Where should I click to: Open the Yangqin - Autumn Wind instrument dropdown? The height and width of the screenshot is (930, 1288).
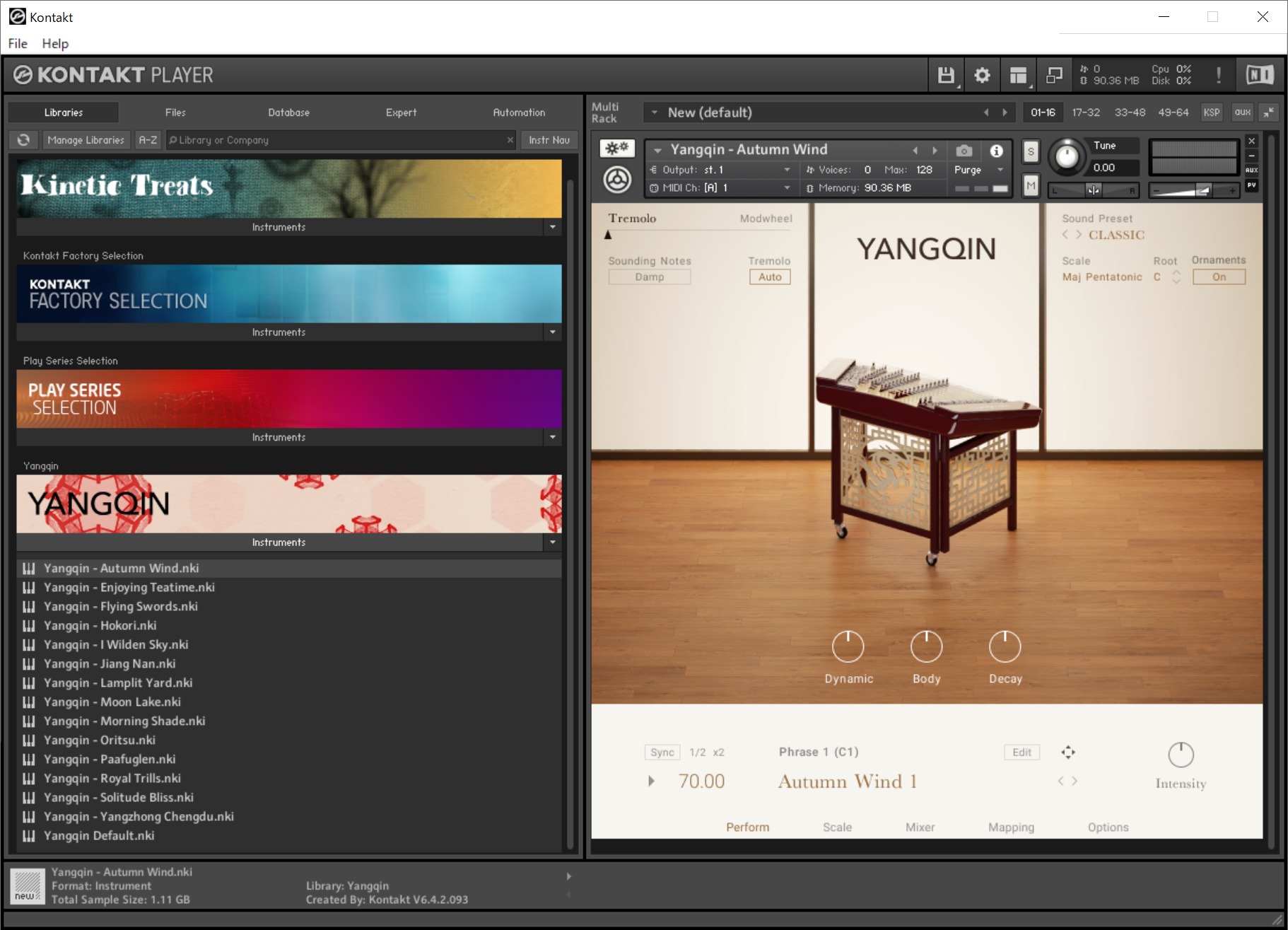pyautogui.click(x=657, y=151)
